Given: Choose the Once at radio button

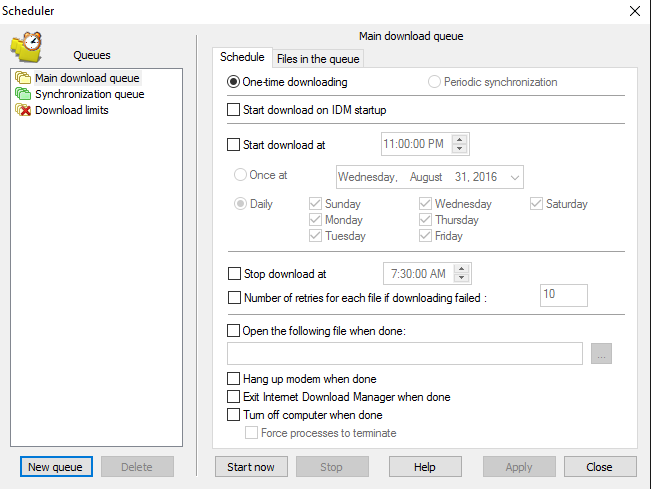Looking at the screenshot, I should 240,175.
